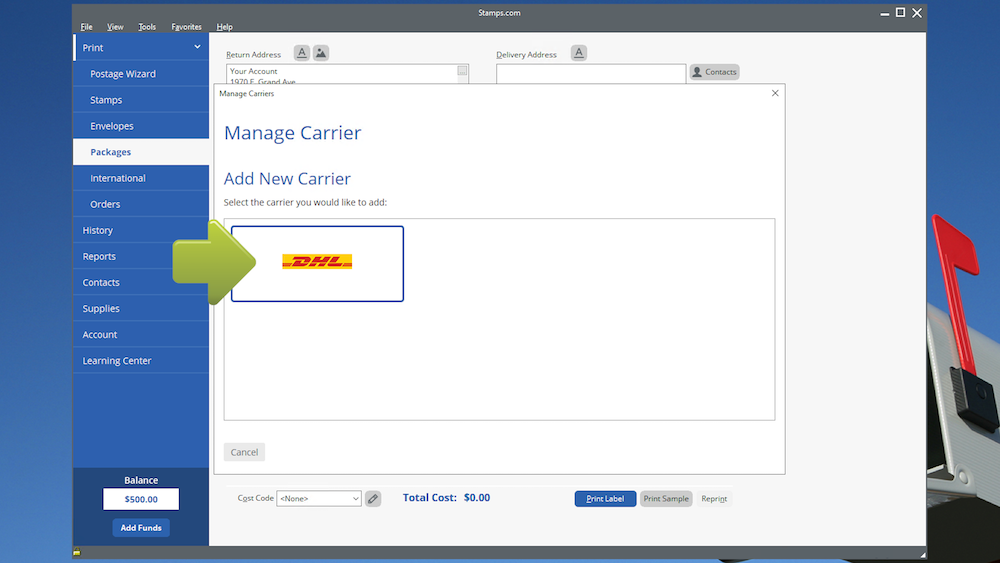Click the Print Label button
The height and width of the screenshot is (563, 1000).
click(x=605, y=498)
